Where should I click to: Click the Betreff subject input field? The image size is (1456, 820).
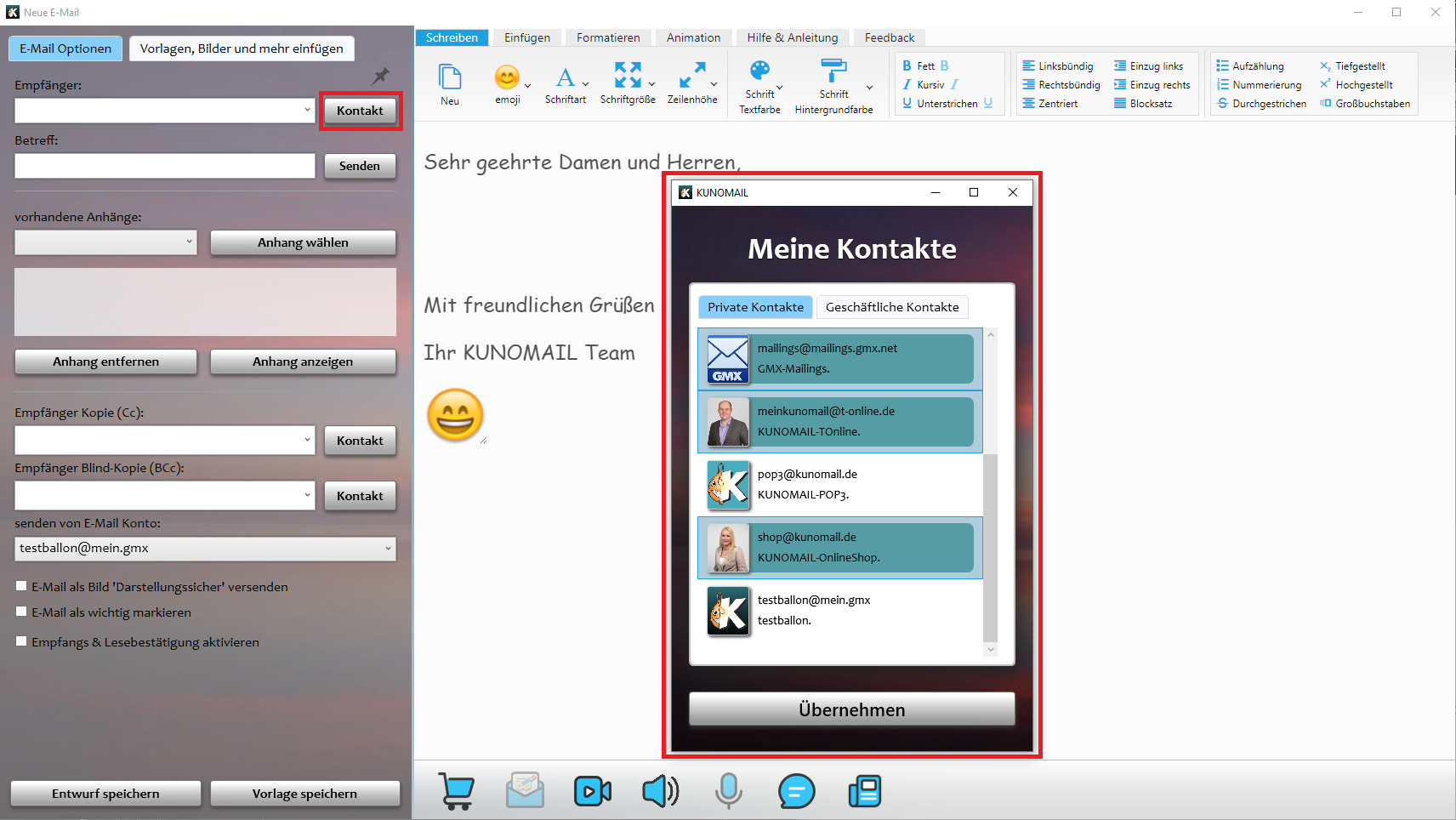click(x=165, y=166)
